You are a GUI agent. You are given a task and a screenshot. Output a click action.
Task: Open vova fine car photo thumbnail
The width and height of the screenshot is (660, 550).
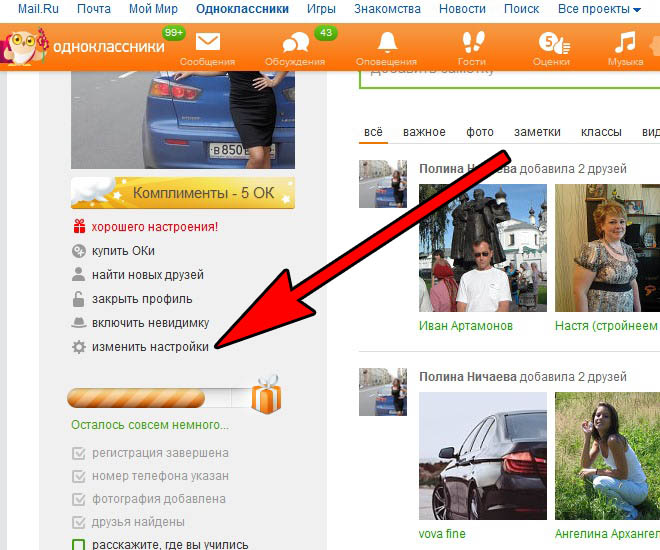pos(483,456)
